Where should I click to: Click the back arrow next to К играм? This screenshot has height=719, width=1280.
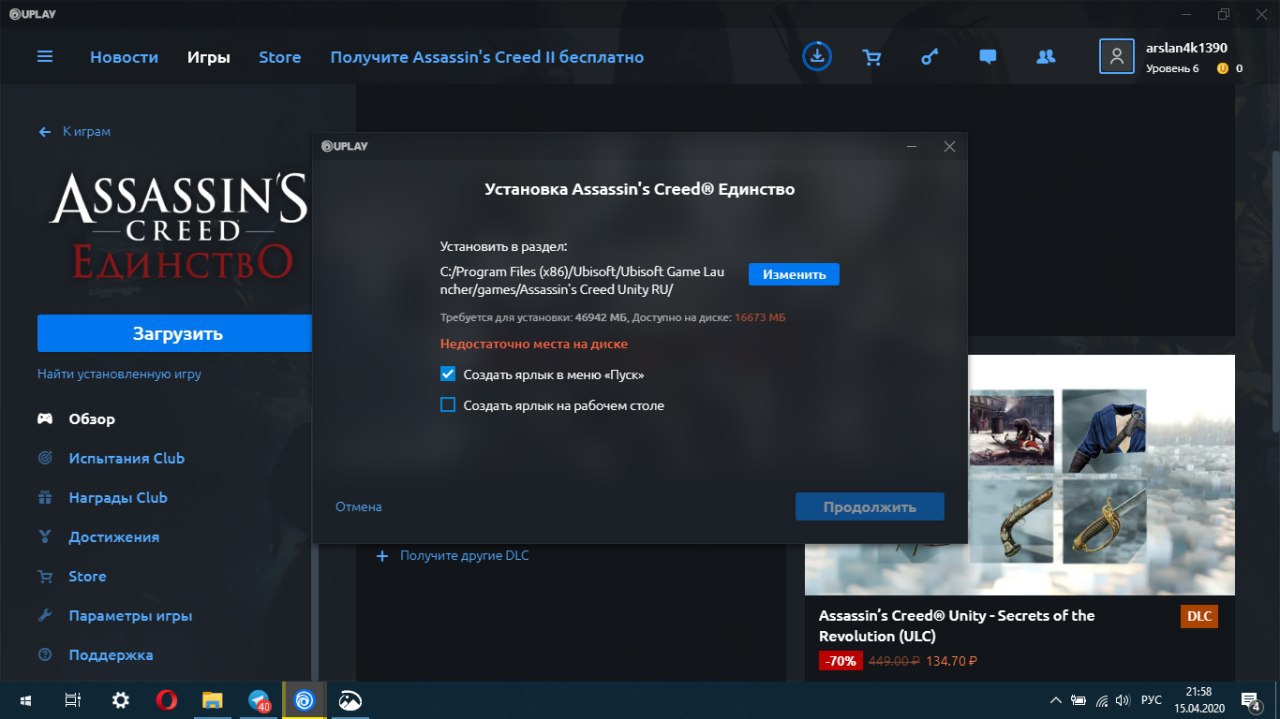click(44, 132)
